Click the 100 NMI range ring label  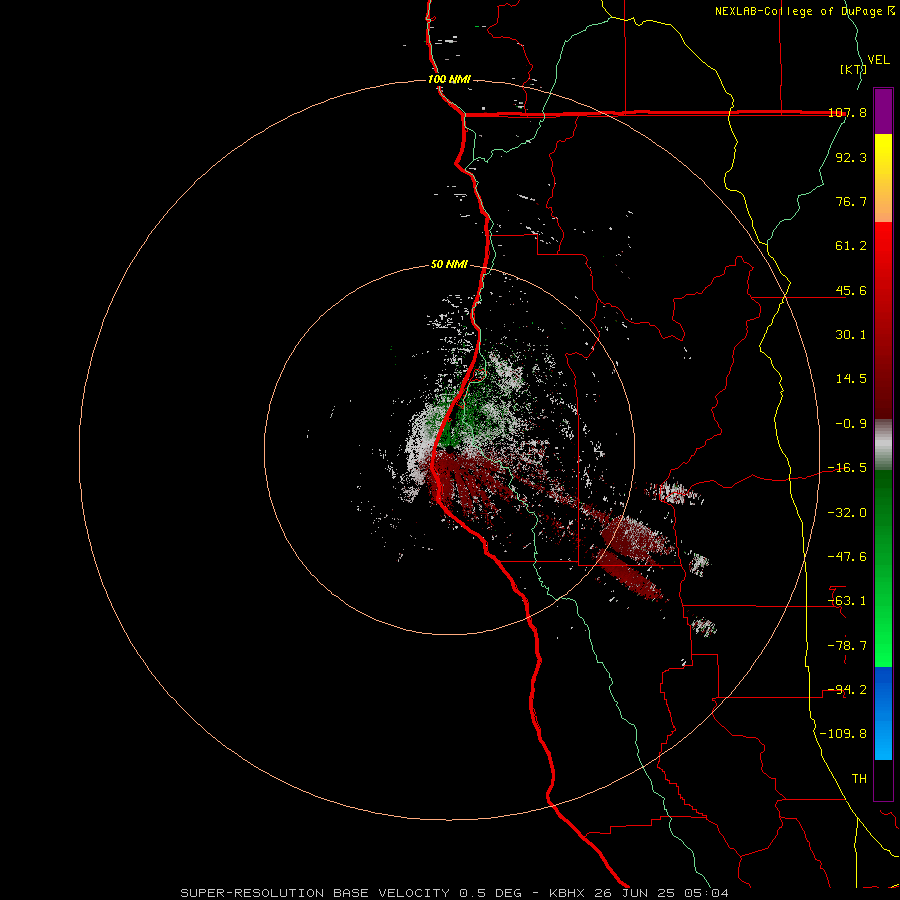(x=449, y=79)
